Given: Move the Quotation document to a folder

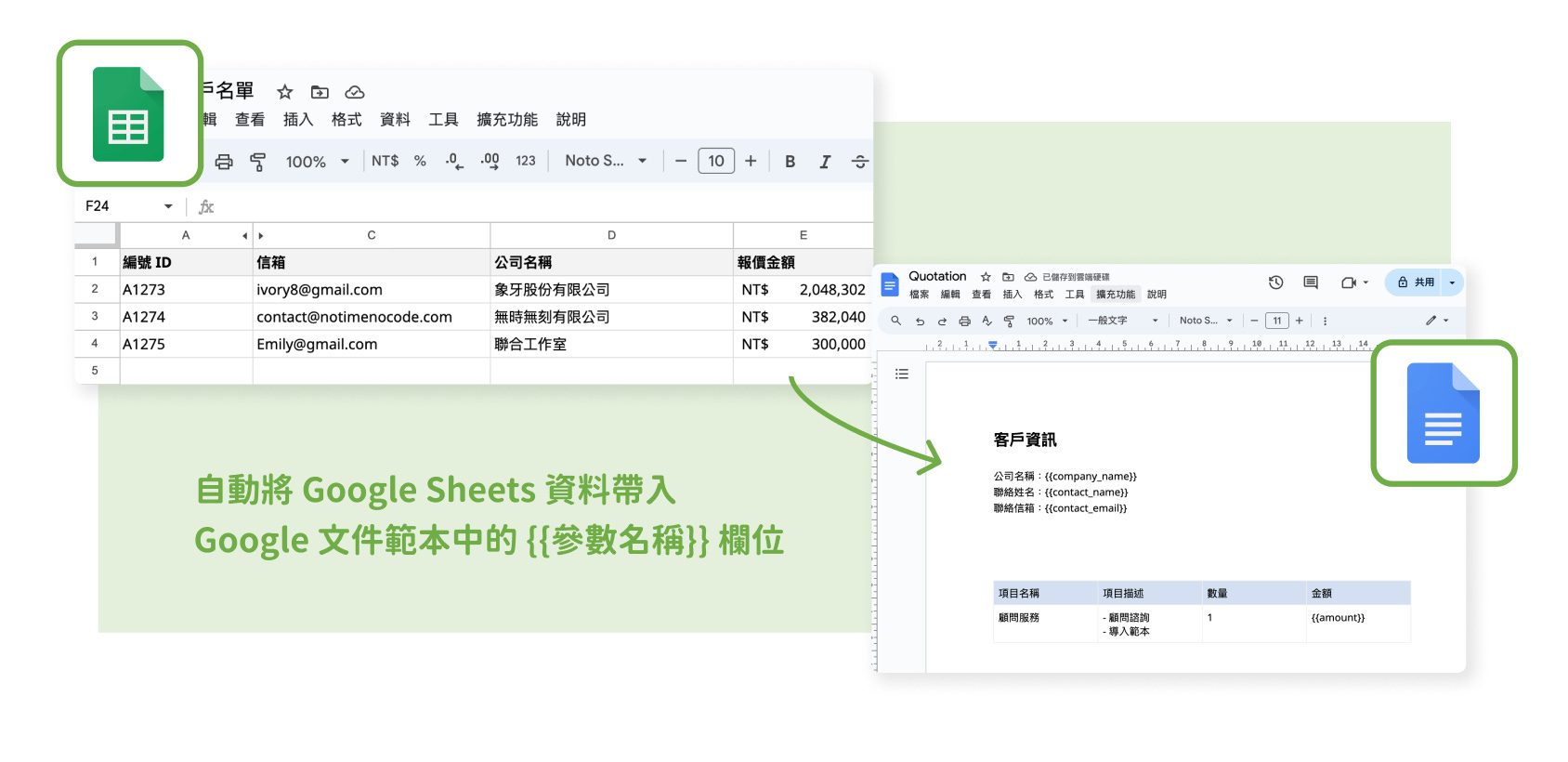Looking at the screenshot, I should 1008,277.
